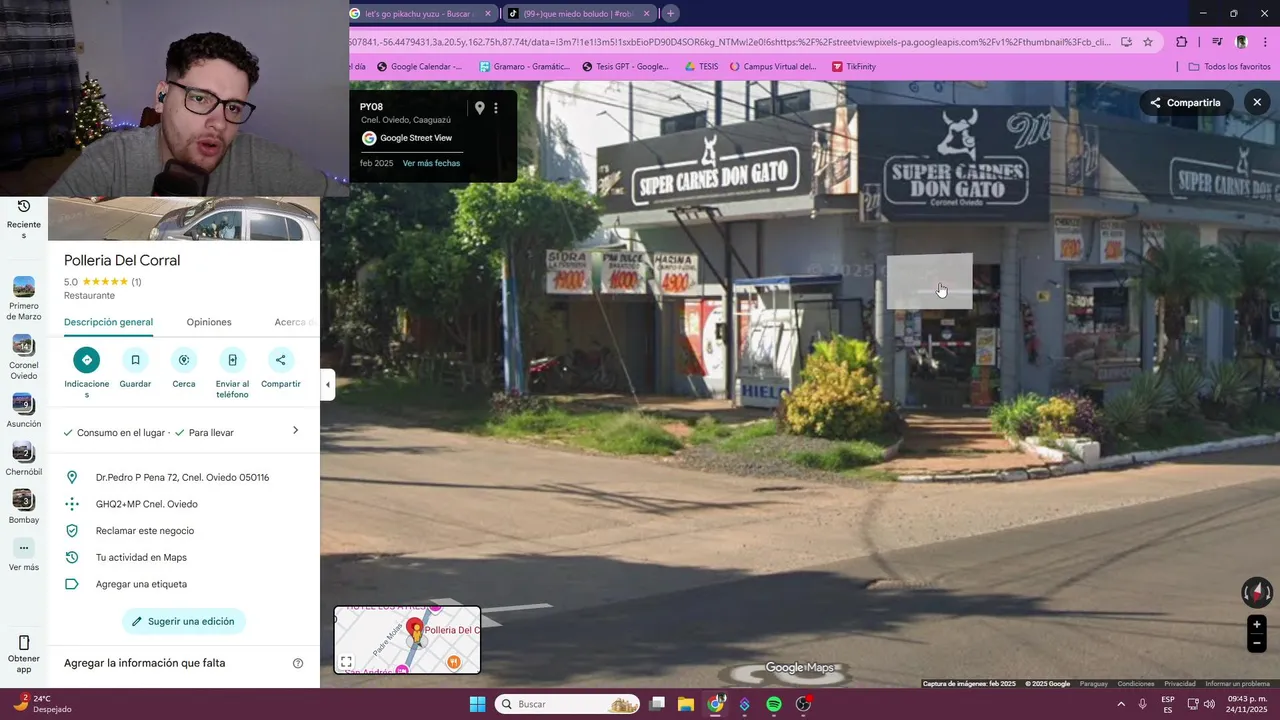Open the TikFinity bookmark
The image size is (1280, 720).
854,67
